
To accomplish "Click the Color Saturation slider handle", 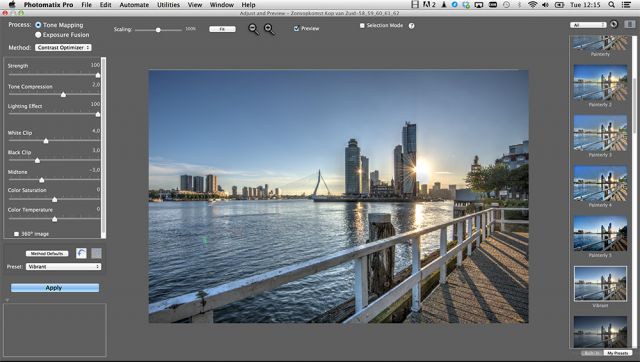I will [x=55, y=200].
